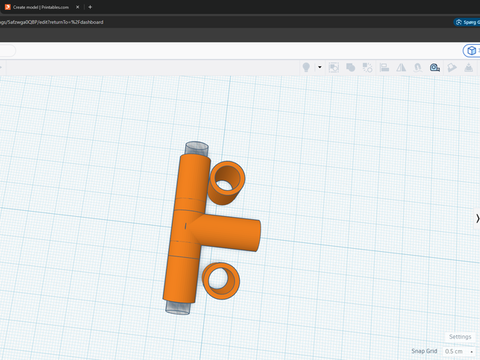Select the gray hole cylinder at pipe bottom
The height and width of the screenshot is (360, 480).
[x=178, y=308]
